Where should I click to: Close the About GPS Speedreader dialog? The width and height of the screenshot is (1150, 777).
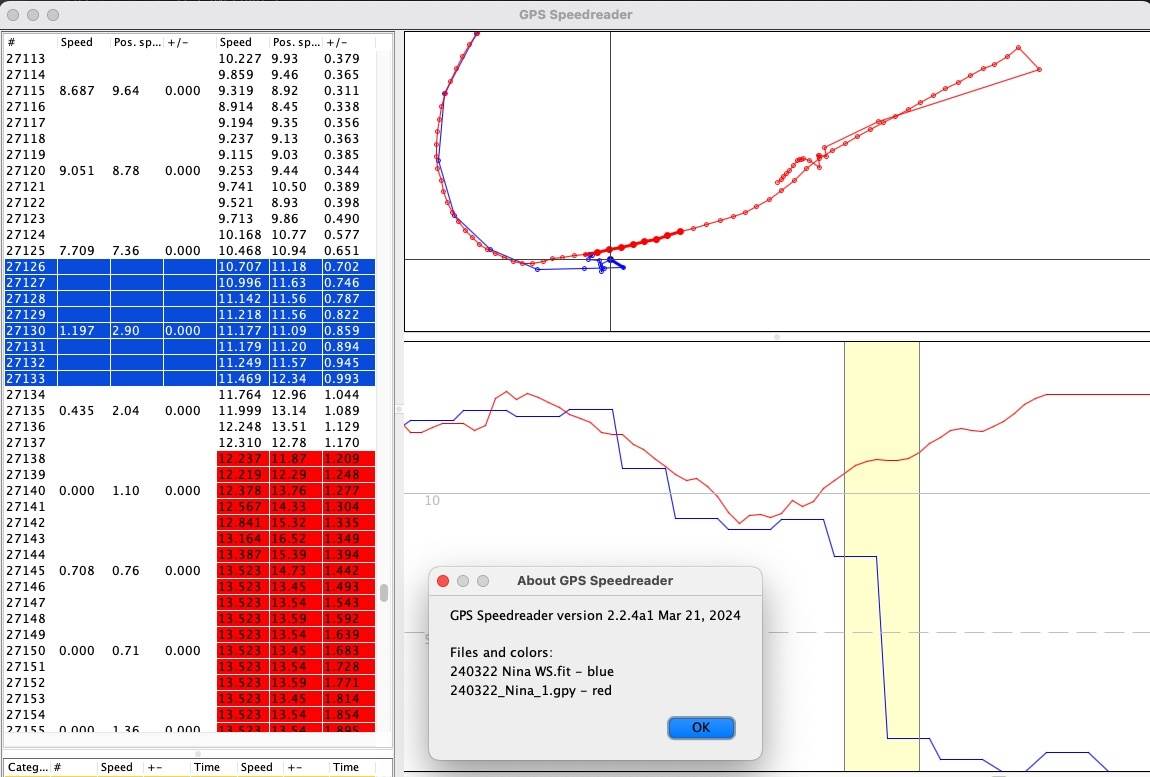pyautogui.click(x=443, y=581)
